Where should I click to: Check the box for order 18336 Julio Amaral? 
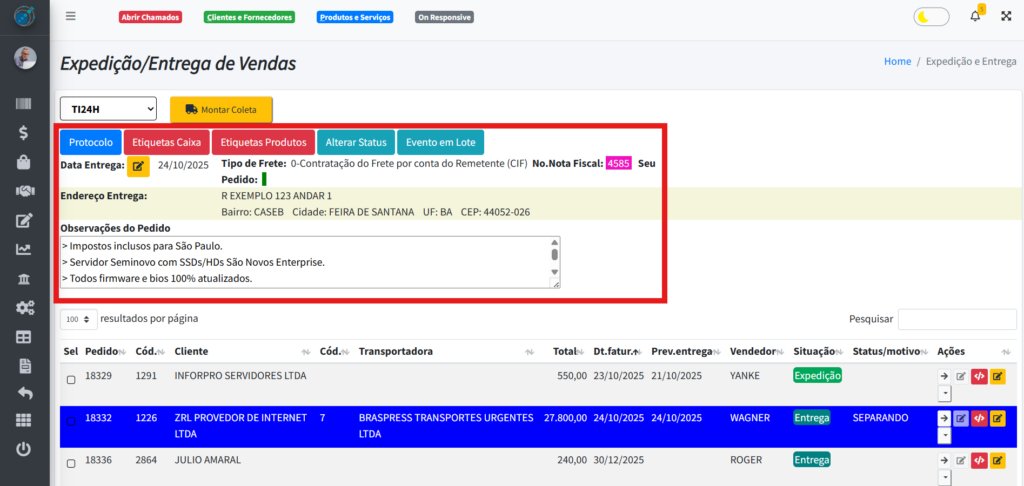70,464
